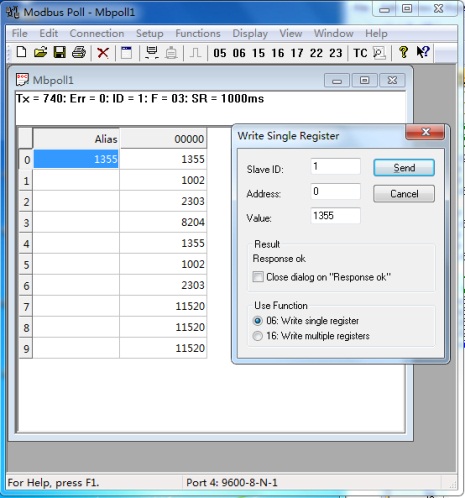
Task: Click the Send button
Action: pos(404,167)
